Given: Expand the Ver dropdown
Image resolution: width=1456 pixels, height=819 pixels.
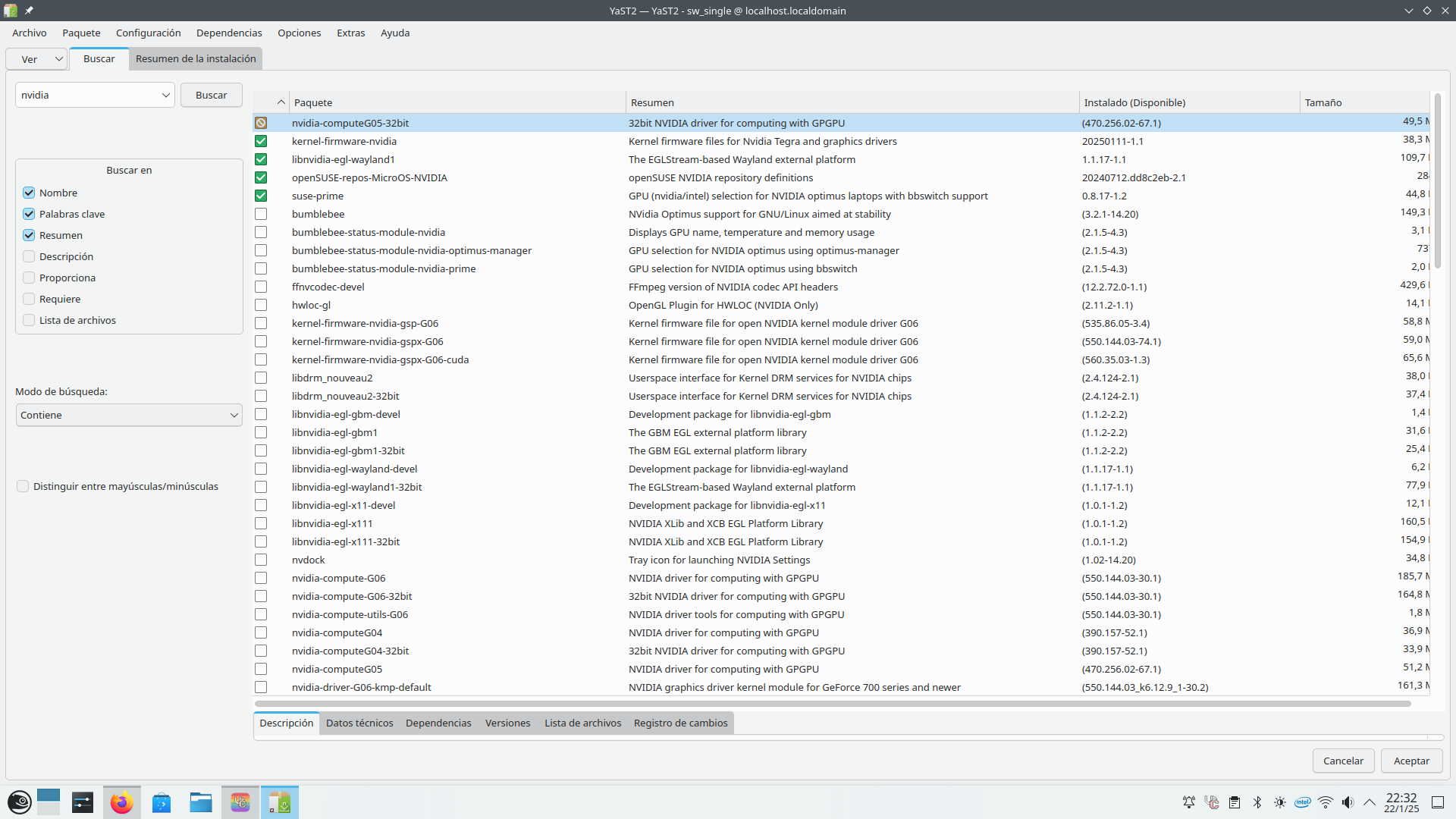Looking at the screenshot, I should 36,59.
